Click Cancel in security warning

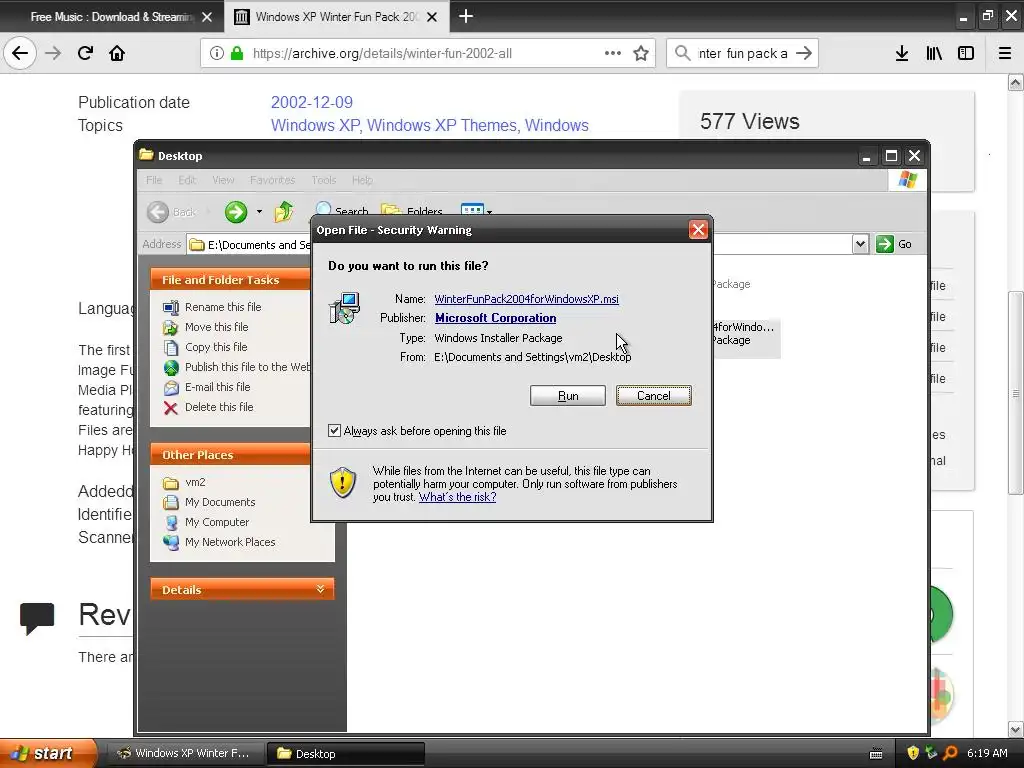[x=653, y=396]
